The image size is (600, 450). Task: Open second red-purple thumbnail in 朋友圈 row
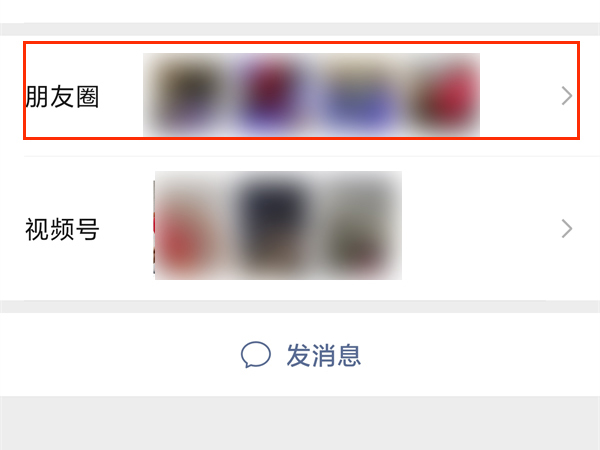click(x=271, y=95)
